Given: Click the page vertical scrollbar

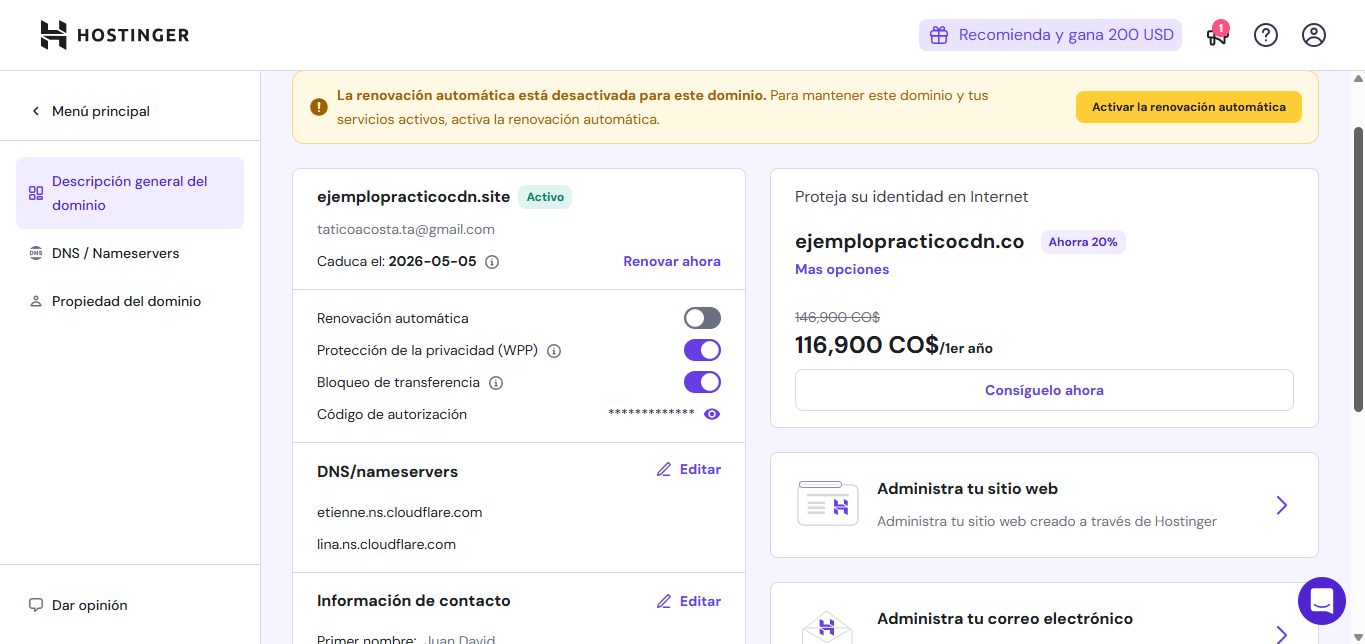Looking at the screenshot, I should pos(1358,268).
